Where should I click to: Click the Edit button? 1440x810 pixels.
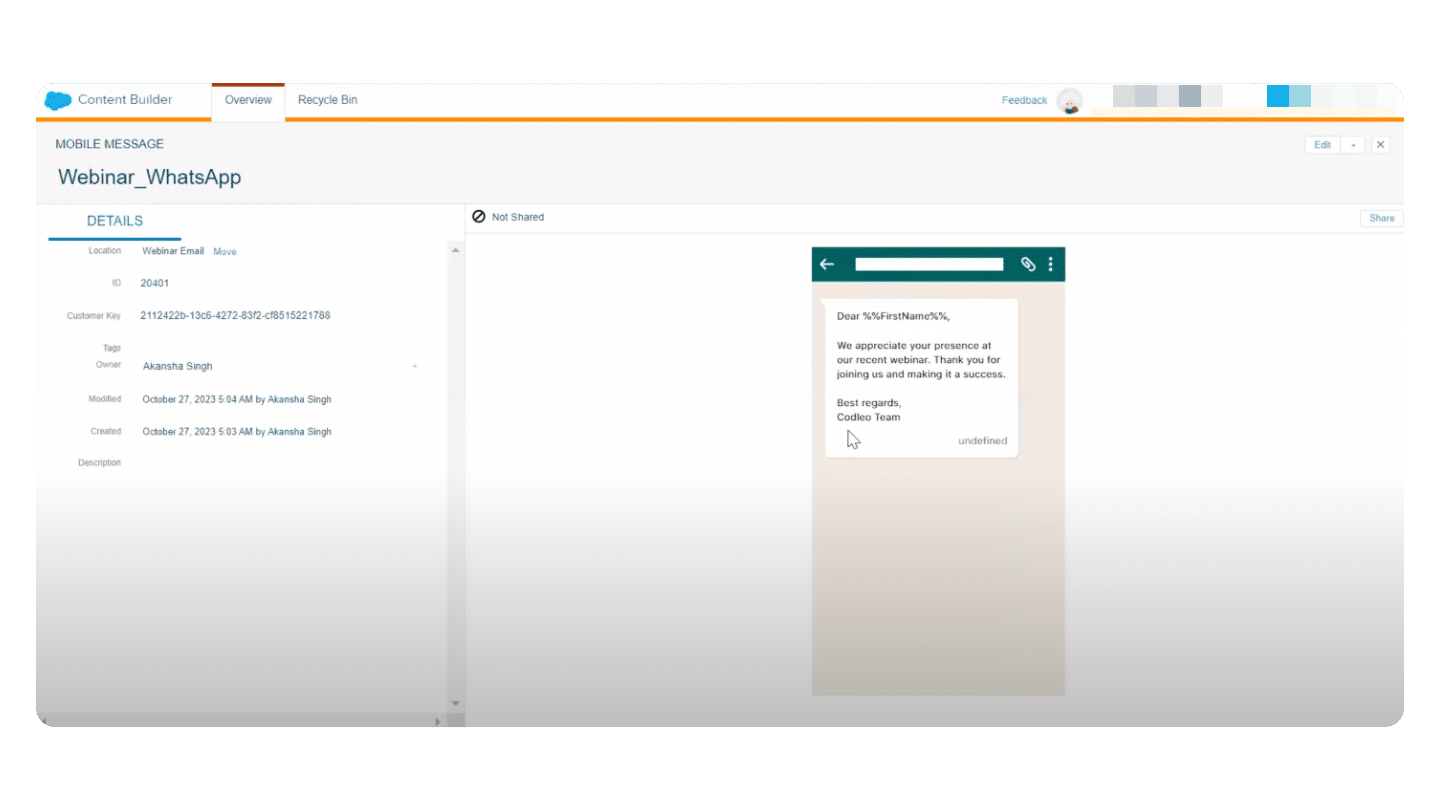coord(1323,145)
